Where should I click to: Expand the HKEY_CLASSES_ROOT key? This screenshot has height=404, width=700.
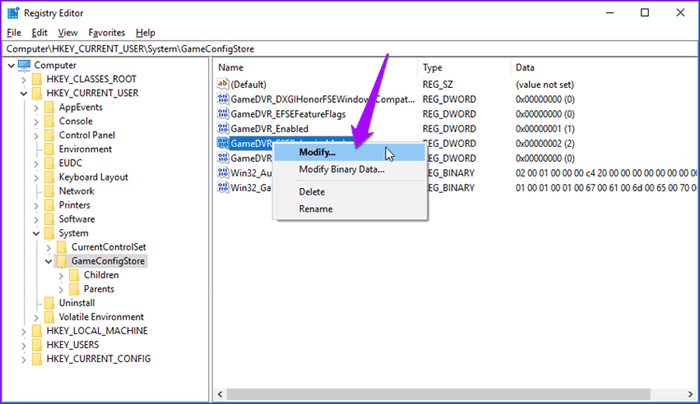24,79
